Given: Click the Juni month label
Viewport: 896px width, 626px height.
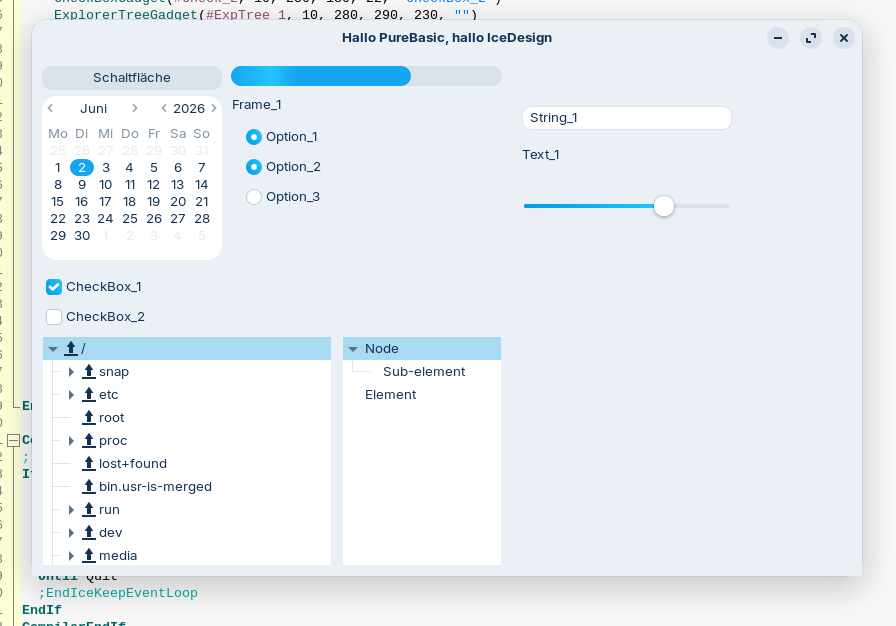Looking at the screenshot, I should point(93,109).
